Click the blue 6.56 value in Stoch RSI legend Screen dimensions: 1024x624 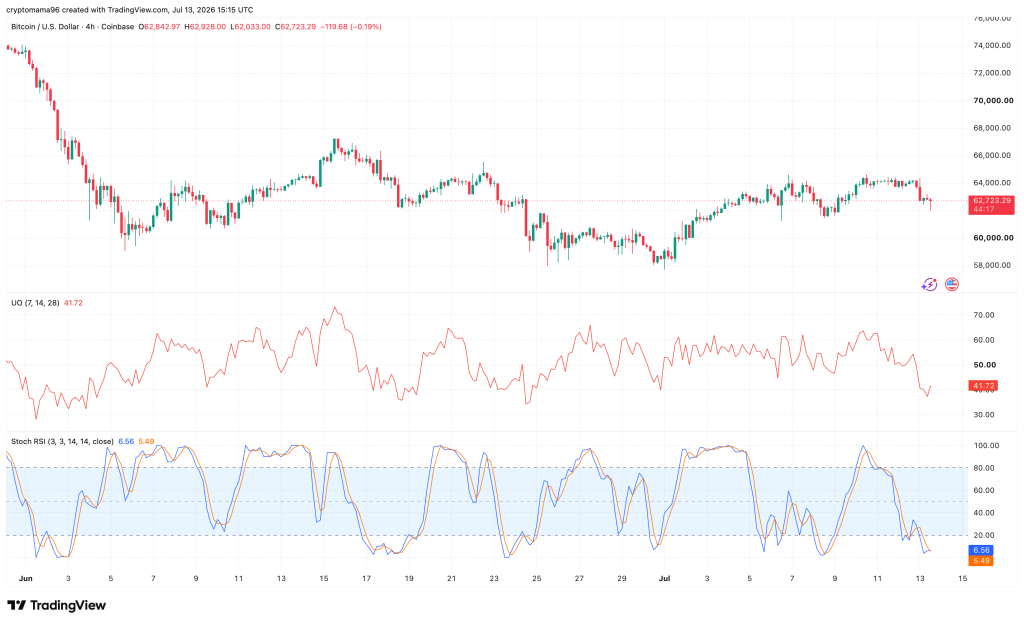(126, 442)
